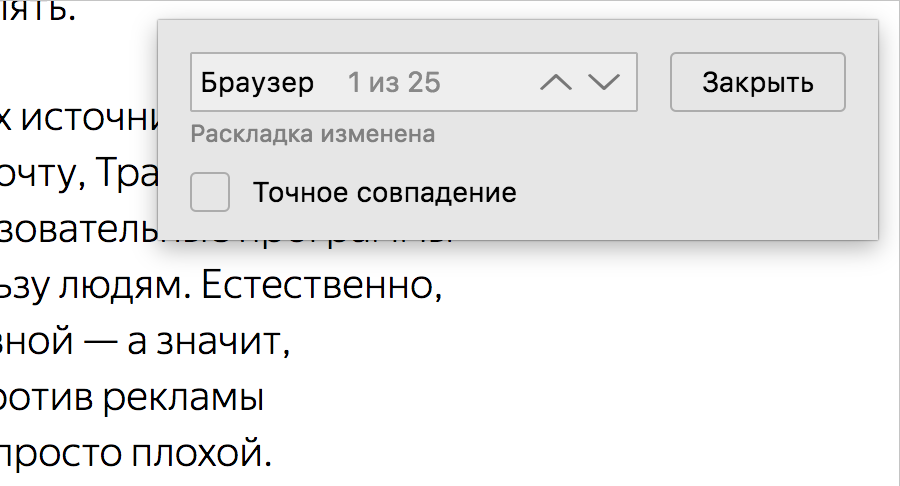
Task: Jump to next match with down arrow
Action: [604, 83]
